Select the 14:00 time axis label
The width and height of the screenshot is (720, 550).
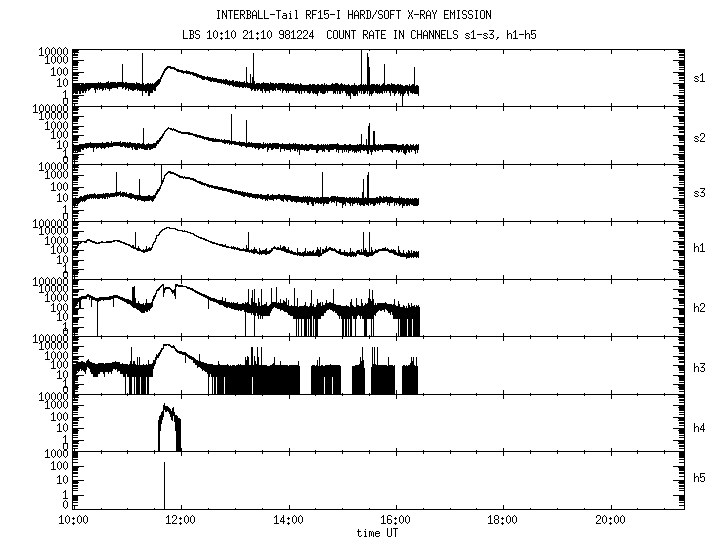[288, 520]
